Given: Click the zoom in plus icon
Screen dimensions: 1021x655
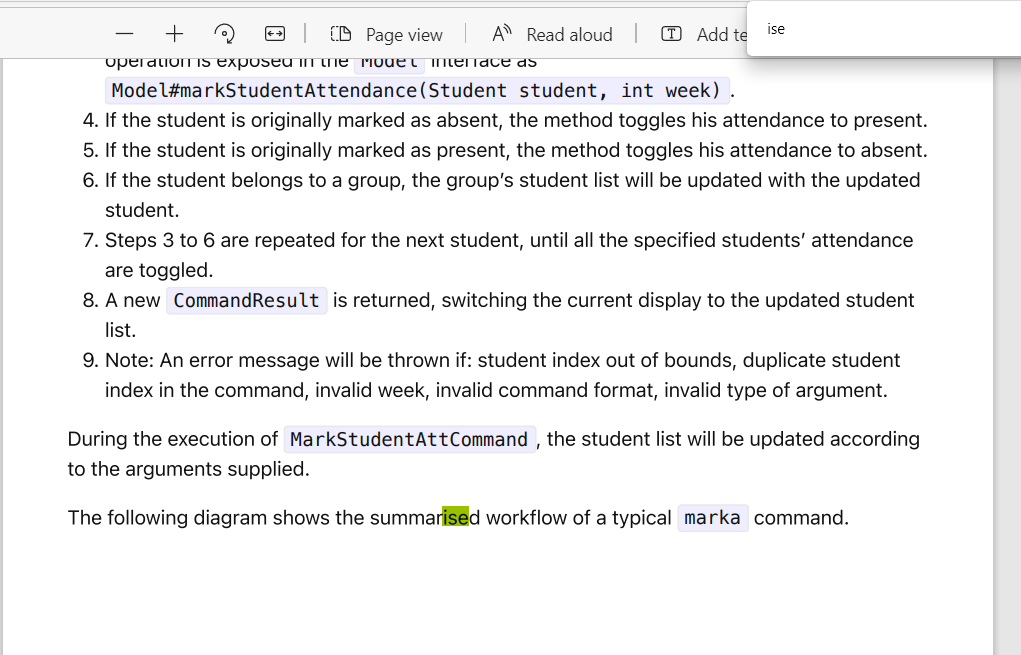Looking at the screenshot, I should point(174,34).
